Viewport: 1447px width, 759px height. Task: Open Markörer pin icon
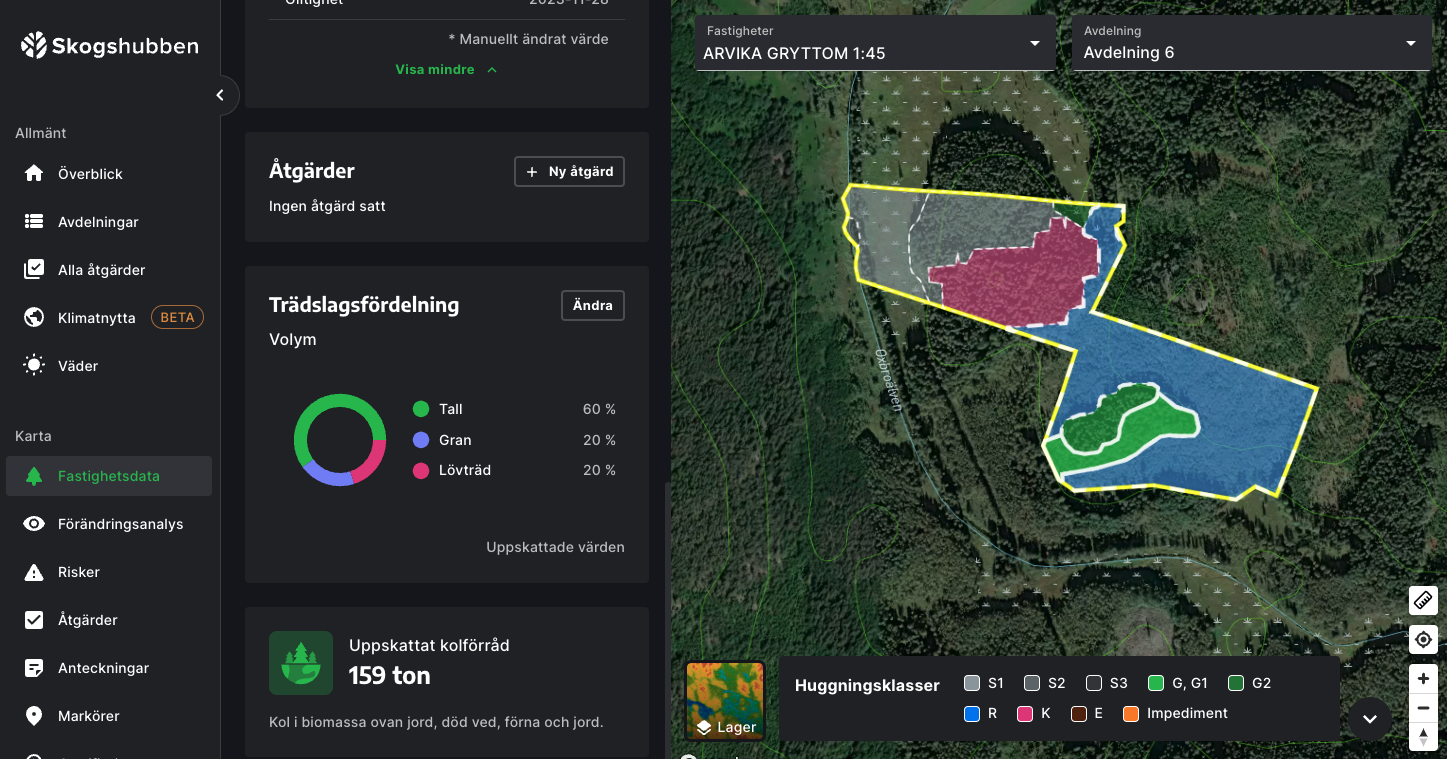pos(34,716)
